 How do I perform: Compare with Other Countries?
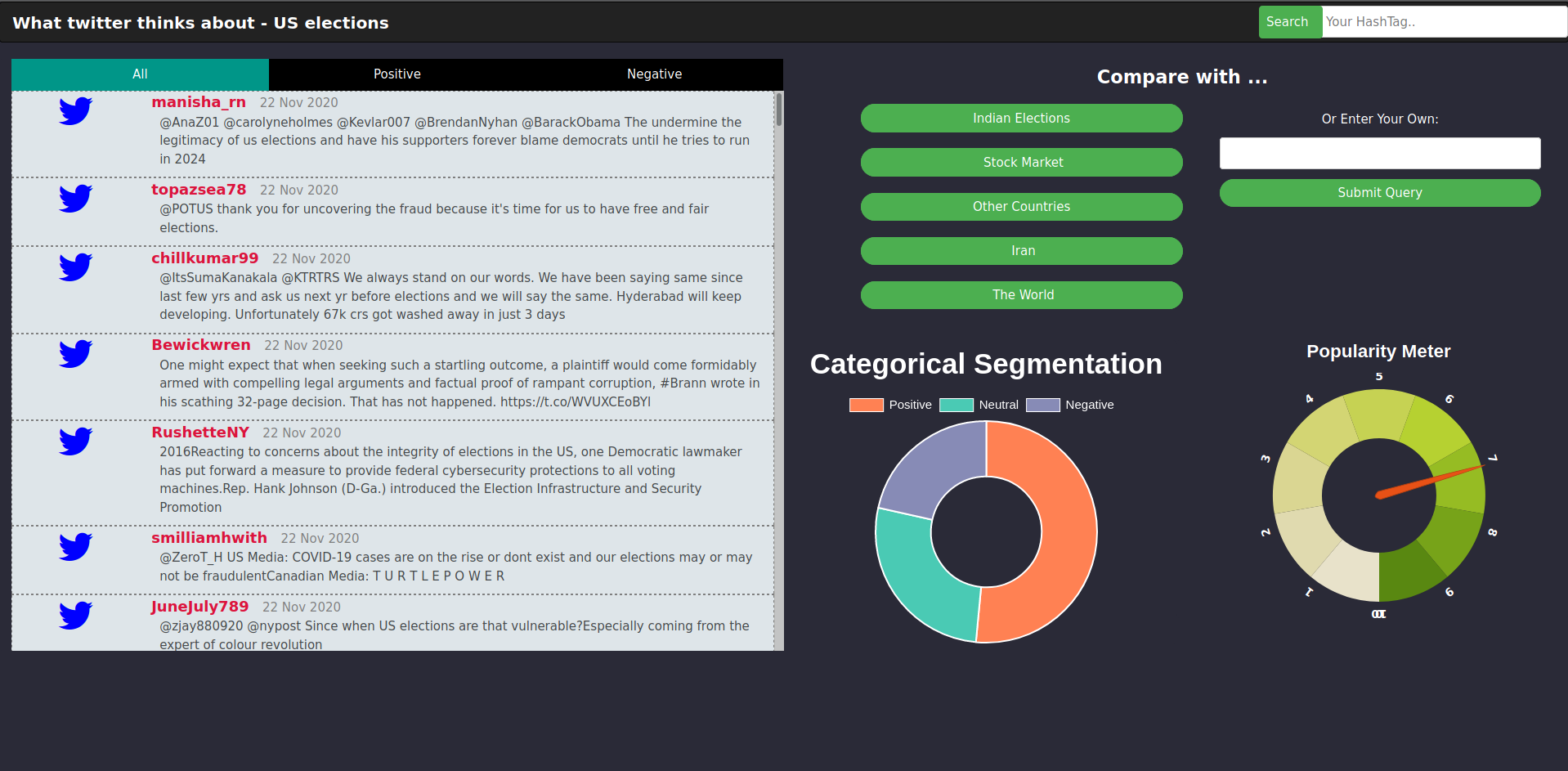click(1021, 206)
